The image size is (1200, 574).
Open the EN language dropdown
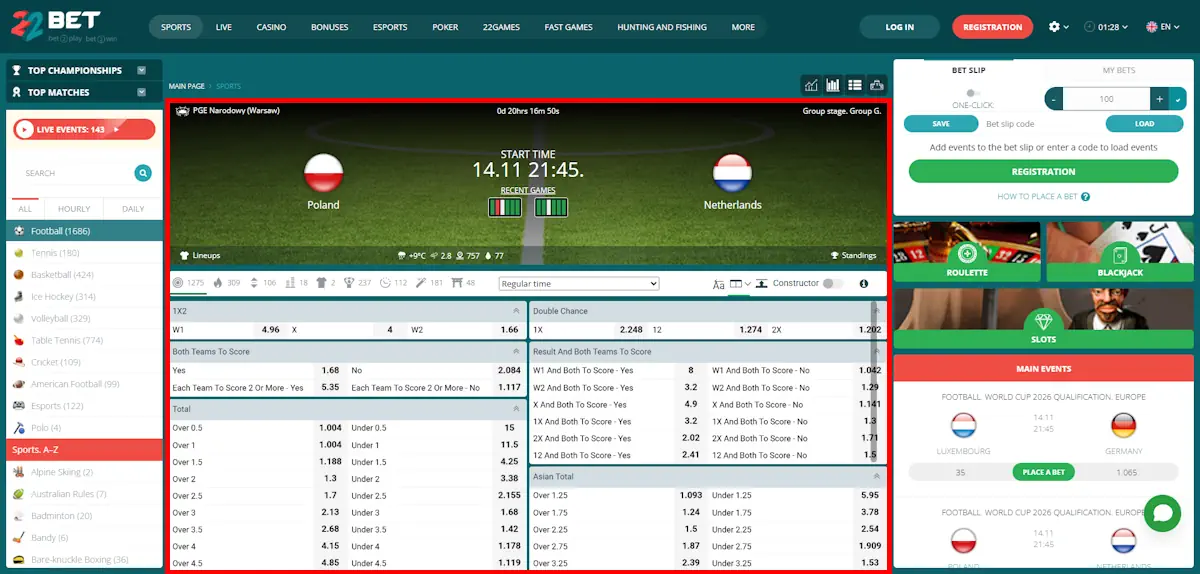pos(1164,27)
